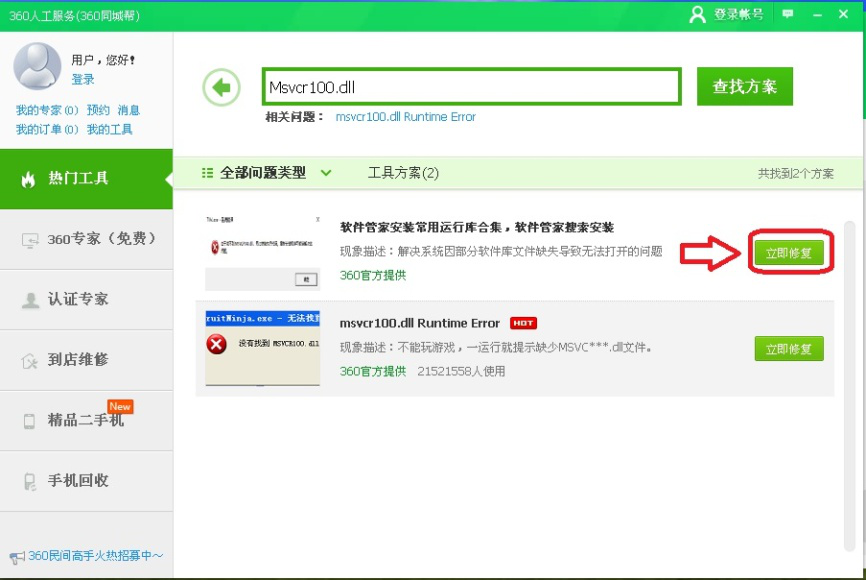This screenshot has height=580, width=866.
Task: Click the repair icon beside 到店维修
Action: [29, 361]
